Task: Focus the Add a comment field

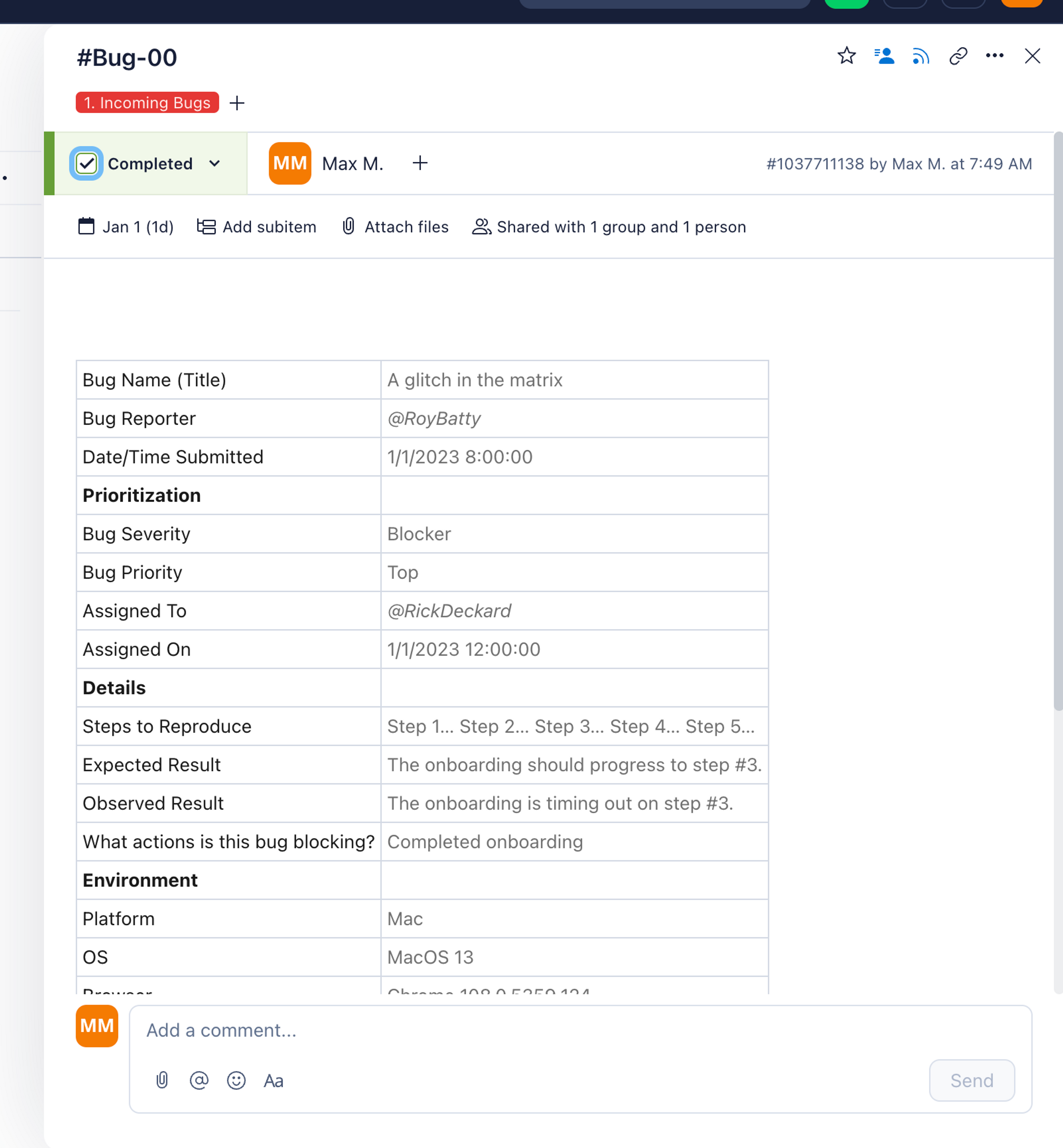Action: pos(518,1030)
